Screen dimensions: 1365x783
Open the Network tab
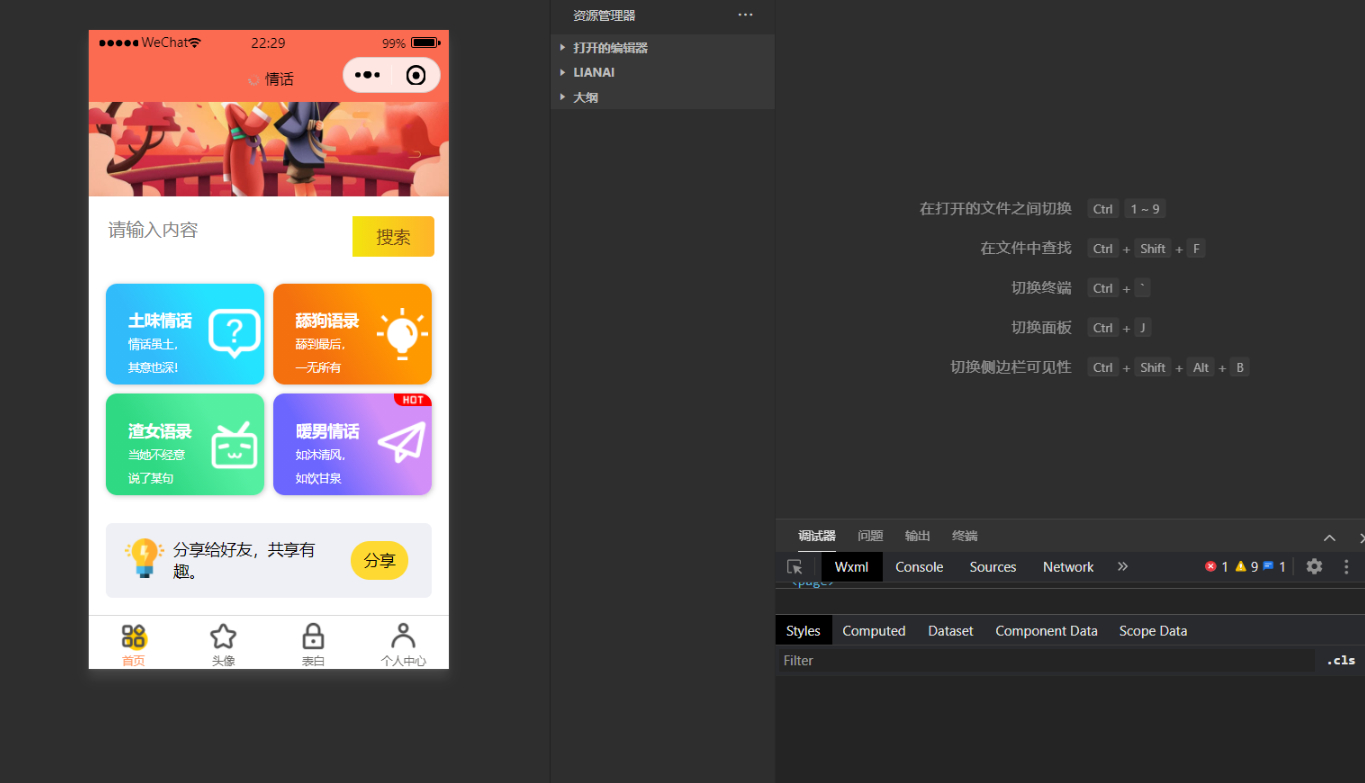pos(1068,567)
